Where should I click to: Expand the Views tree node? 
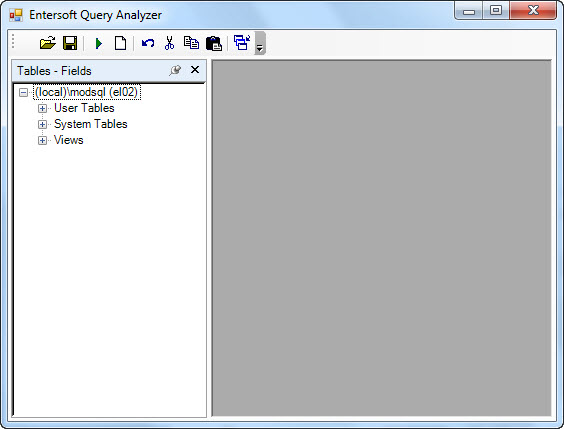coord(42,140)
